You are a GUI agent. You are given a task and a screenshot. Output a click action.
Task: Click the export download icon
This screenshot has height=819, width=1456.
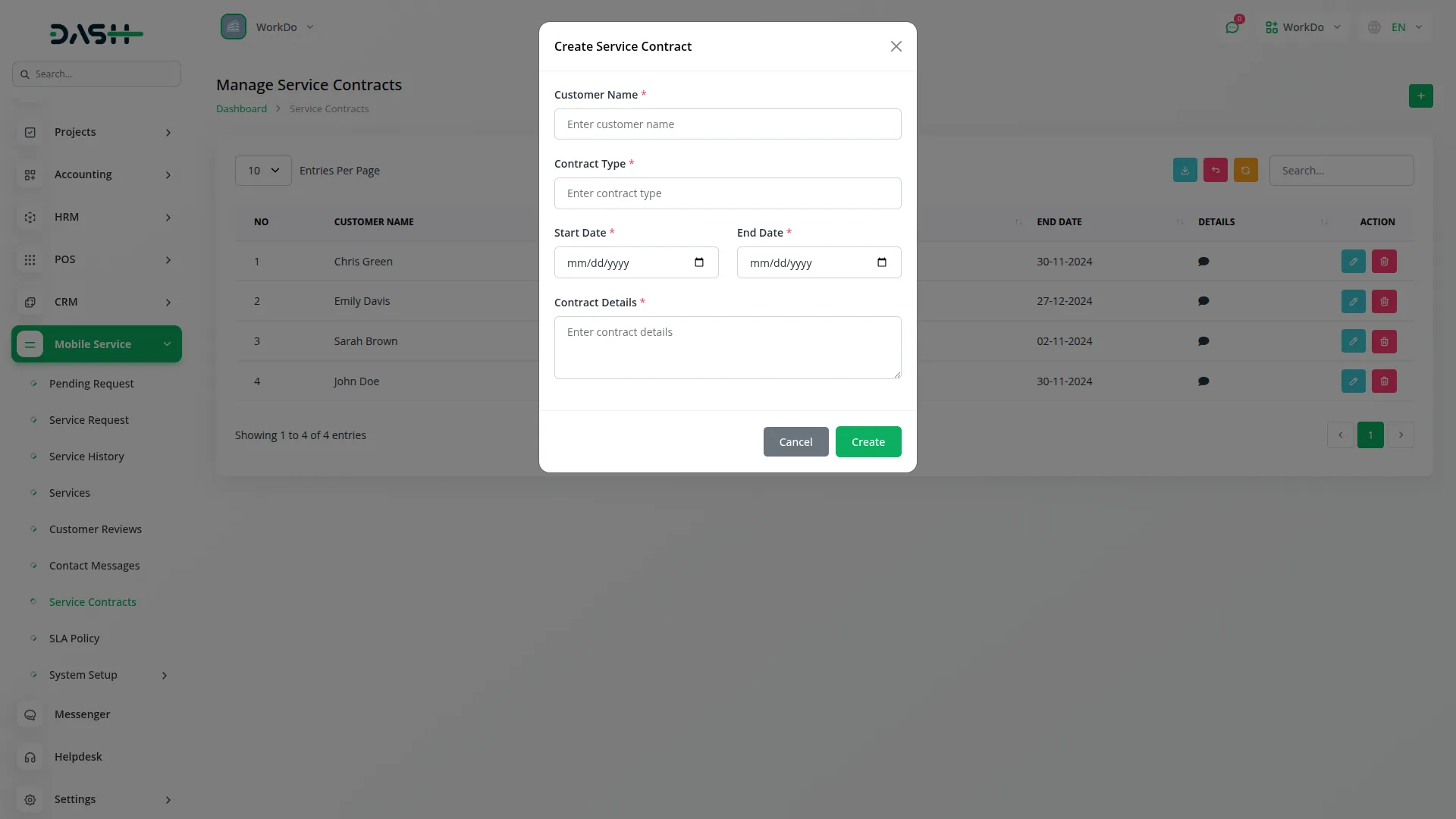pos(1185,171)
